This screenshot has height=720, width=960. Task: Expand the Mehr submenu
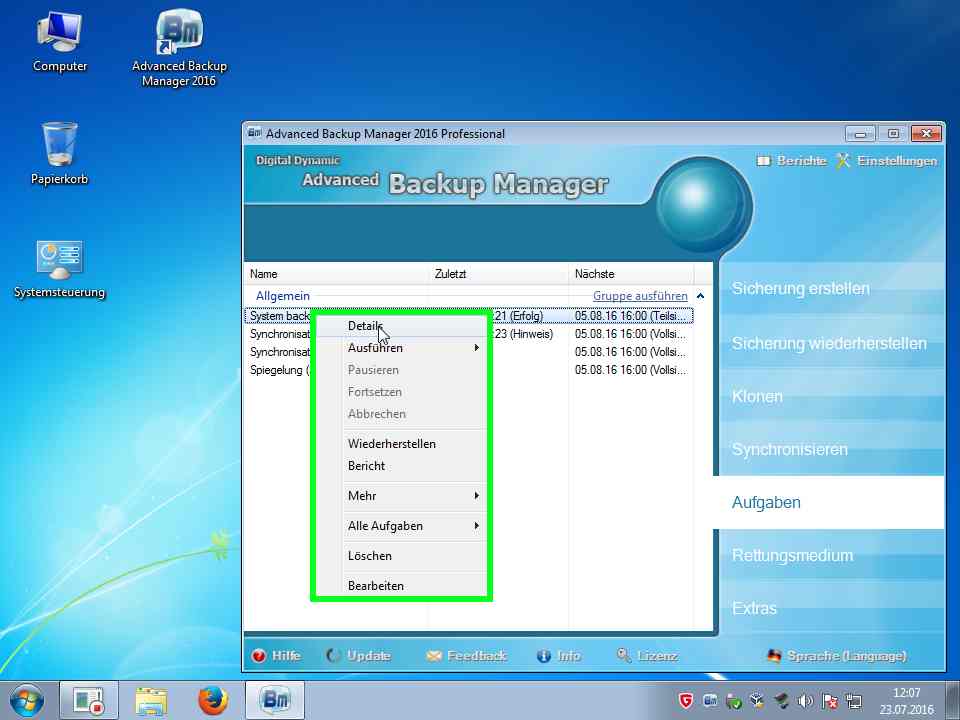[x=414, y=496]
